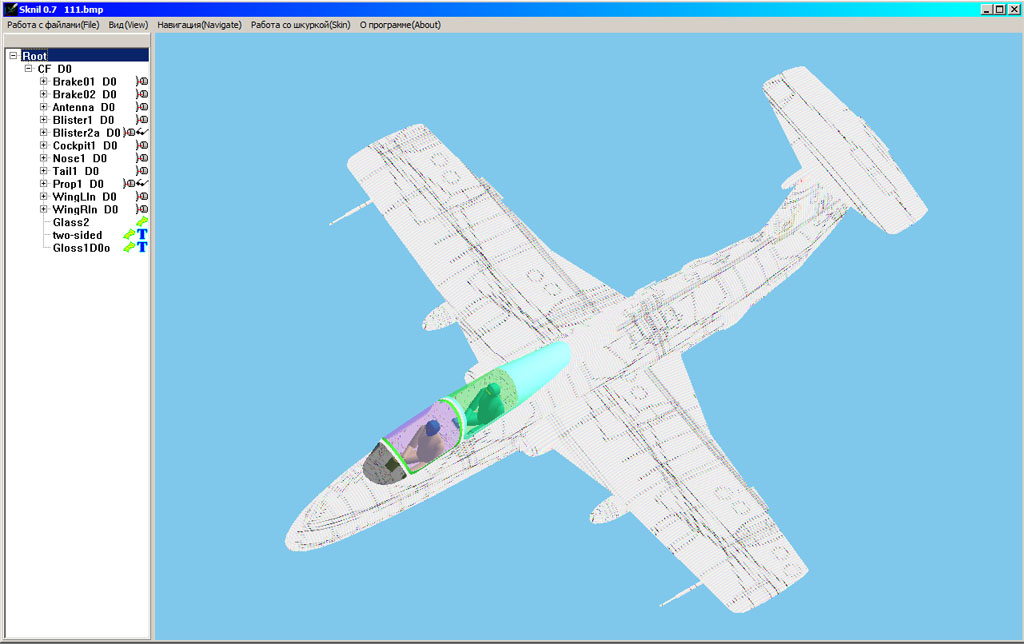Select the Blister2a D0 tree item
The width and height of the screenshot is (1024, 644).
click(x=86, y=133)
